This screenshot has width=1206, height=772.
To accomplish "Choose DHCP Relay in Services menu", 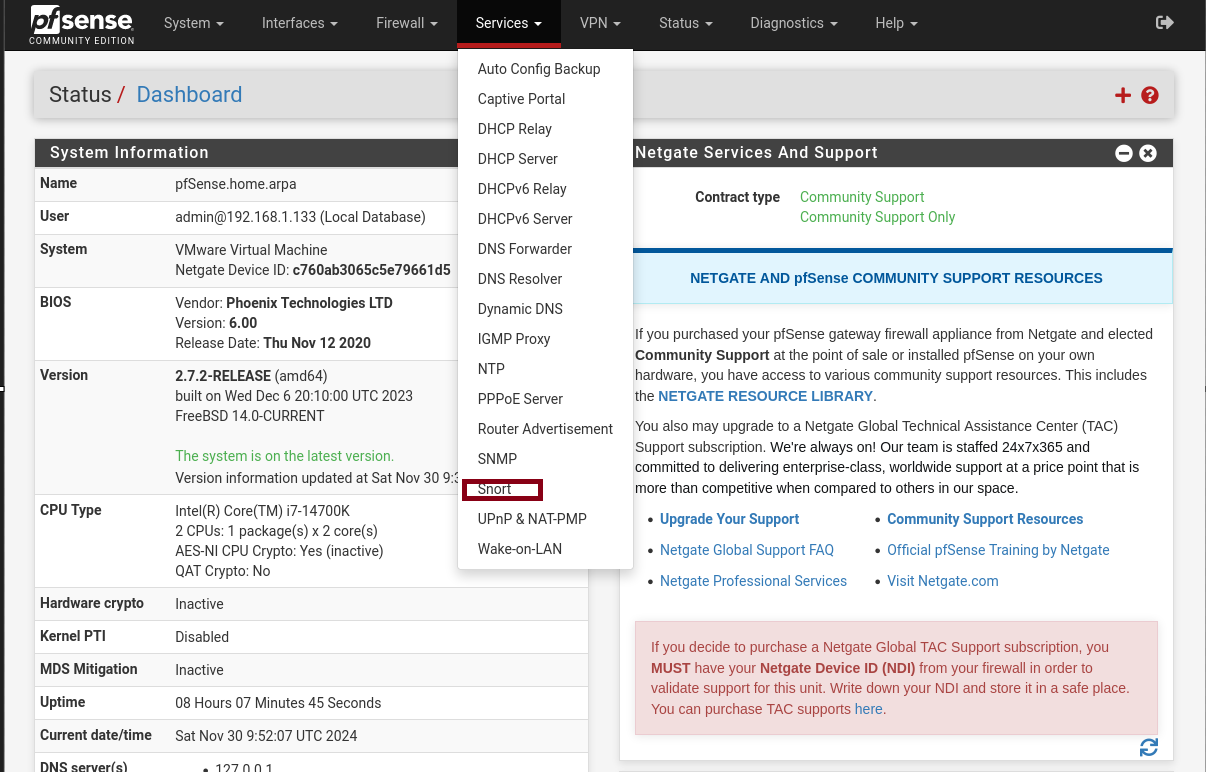I will click(x=545, y=129).
